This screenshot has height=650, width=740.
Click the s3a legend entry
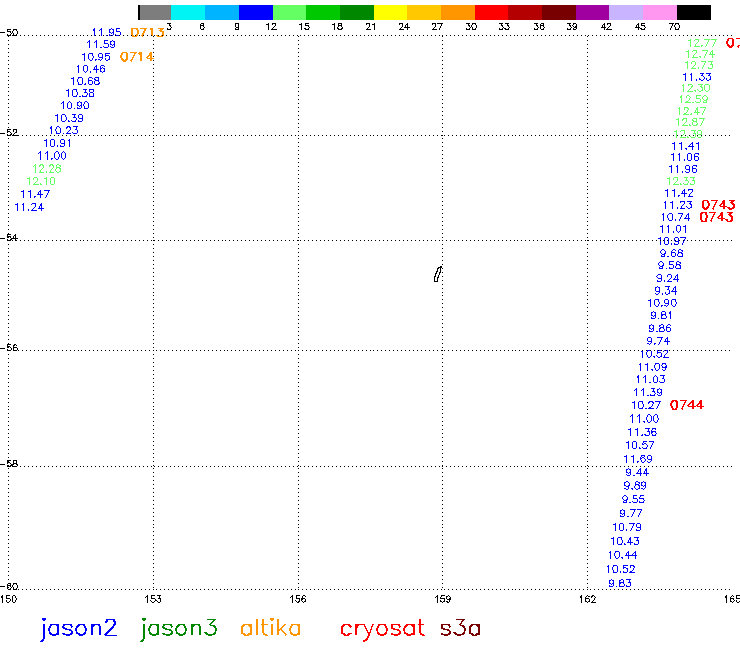pyautogui.click(x=460, y=629)
